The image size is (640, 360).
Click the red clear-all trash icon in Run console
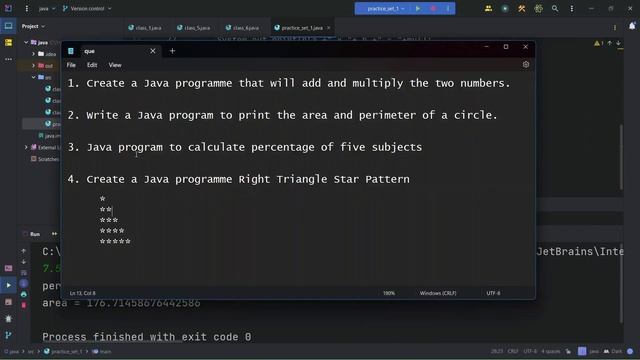(24, 305)
